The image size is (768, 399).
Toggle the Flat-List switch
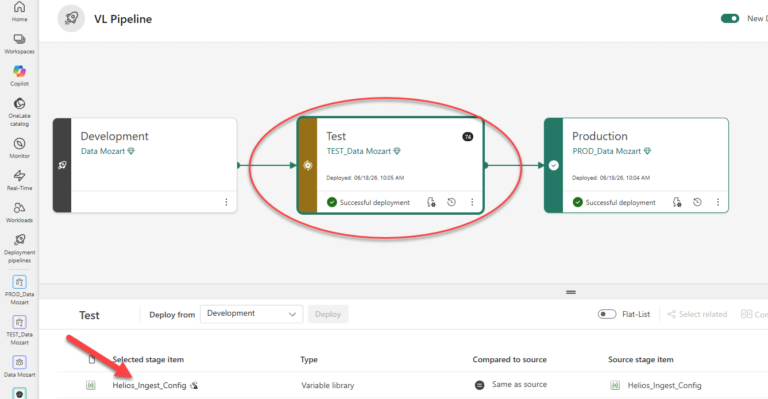point(607,314)
